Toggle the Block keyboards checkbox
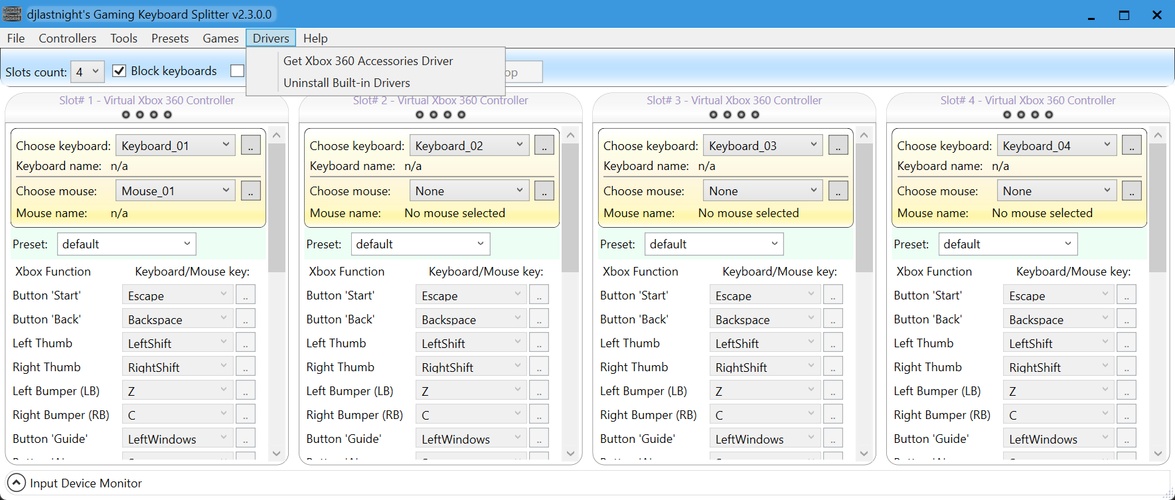The width and height of the screenshot is (1175, 500). [x=120, y=71]
